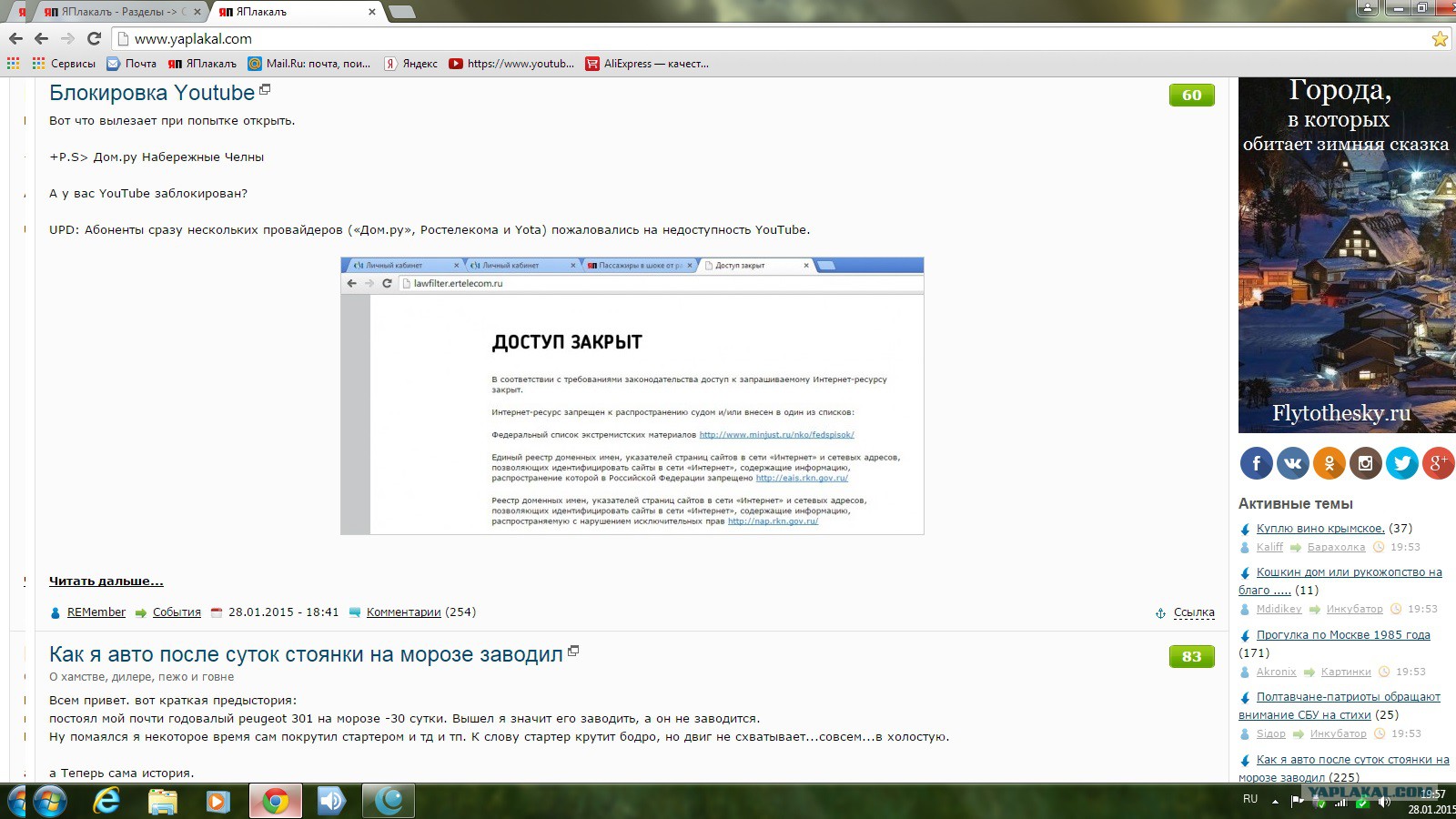Click the anchor icon beside Ссылка

(x=1160, y=613)
